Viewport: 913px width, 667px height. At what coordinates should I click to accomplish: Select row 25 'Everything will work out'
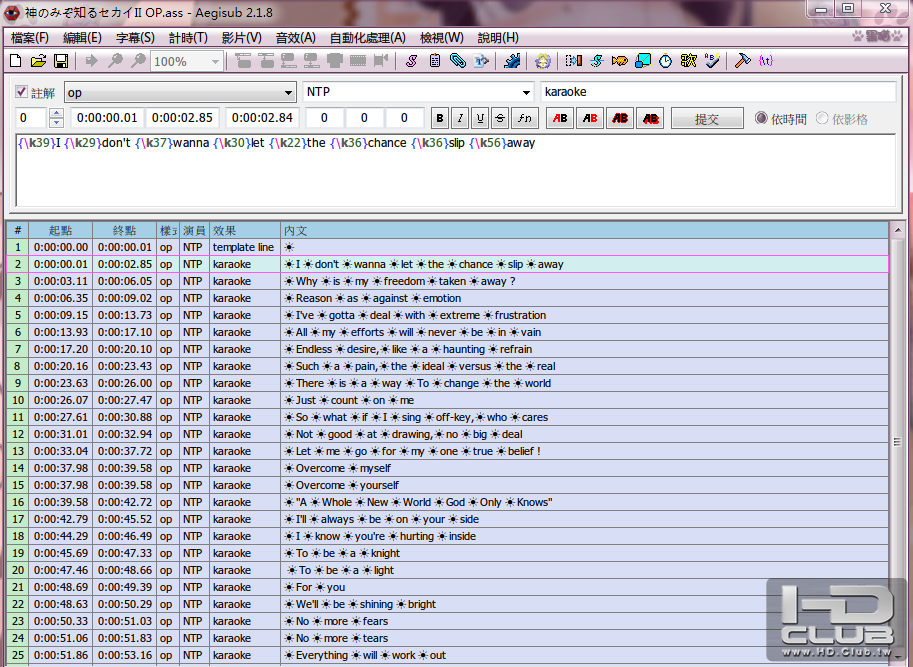(x=448, y=655)
